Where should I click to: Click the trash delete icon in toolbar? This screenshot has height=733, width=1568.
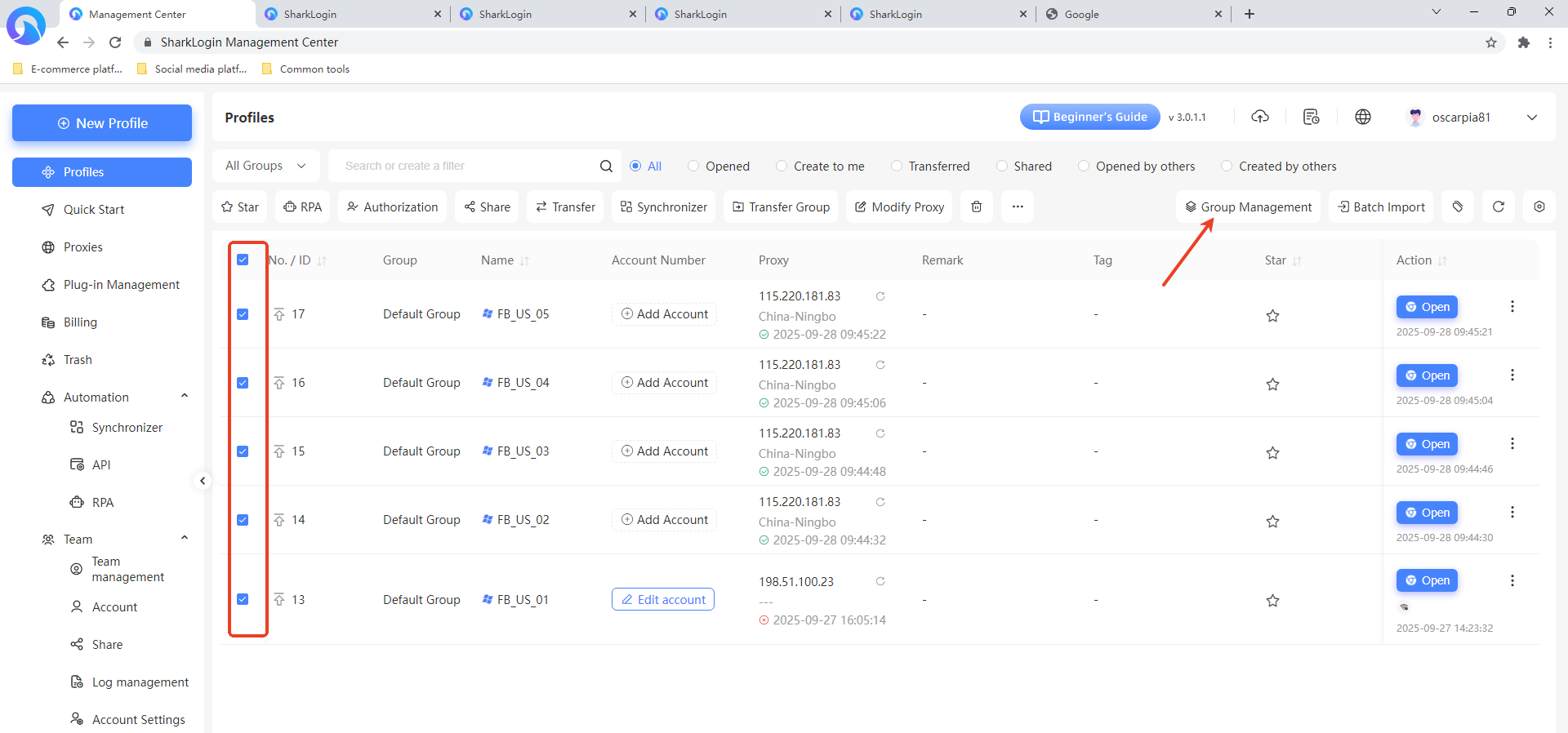(976, 207)
